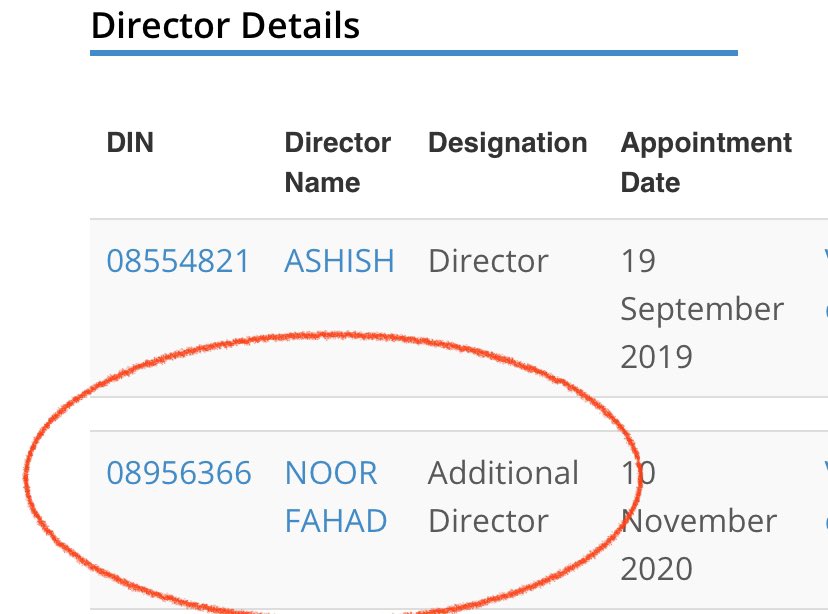Click the 19 September 2019 appointment date
The height and width of the screenshot is (614, 828).
(x=702, y=309)
